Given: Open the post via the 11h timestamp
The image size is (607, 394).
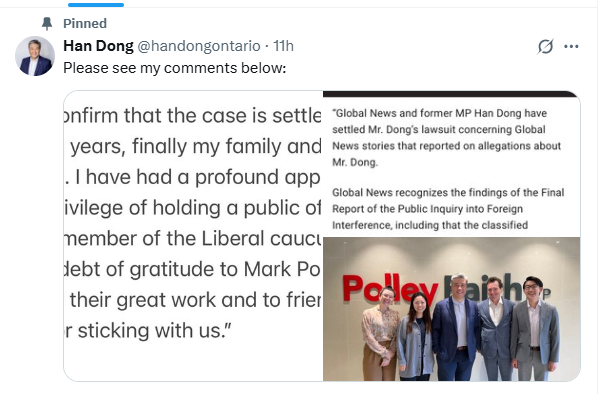Looking at the screenshot, I should click(283, 46).
